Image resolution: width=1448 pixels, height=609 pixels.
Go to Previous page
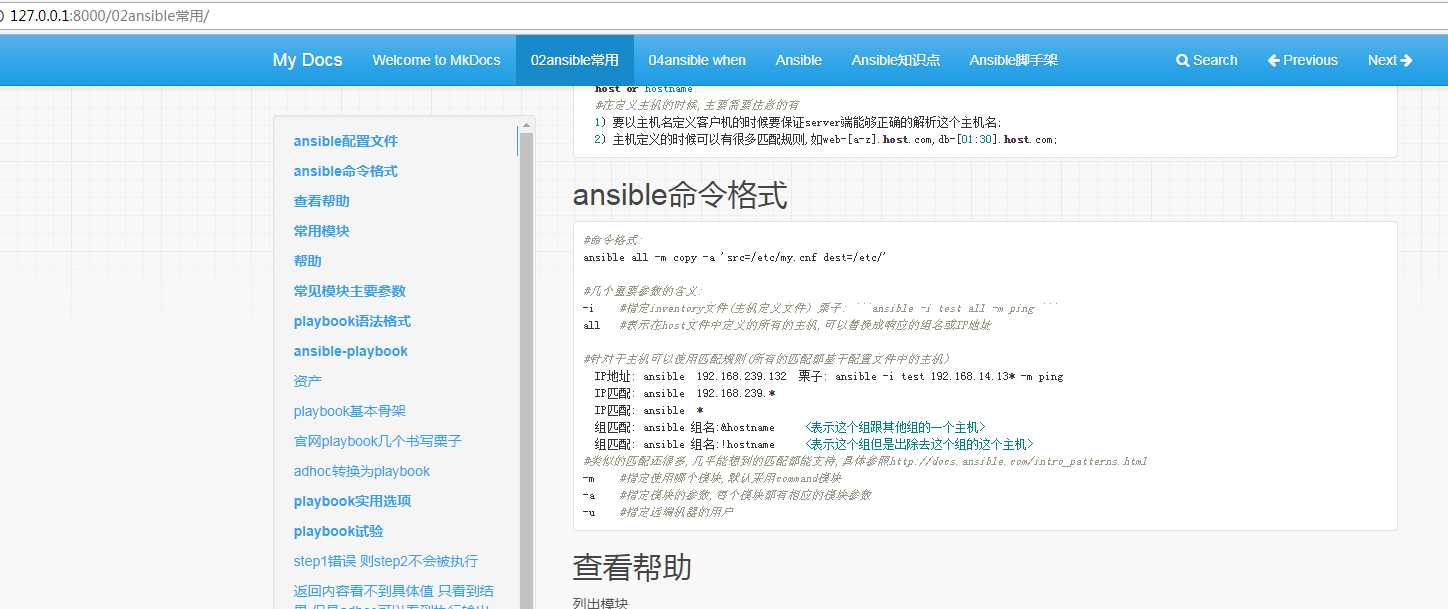pyautogui.click(x=1302, y=60)
